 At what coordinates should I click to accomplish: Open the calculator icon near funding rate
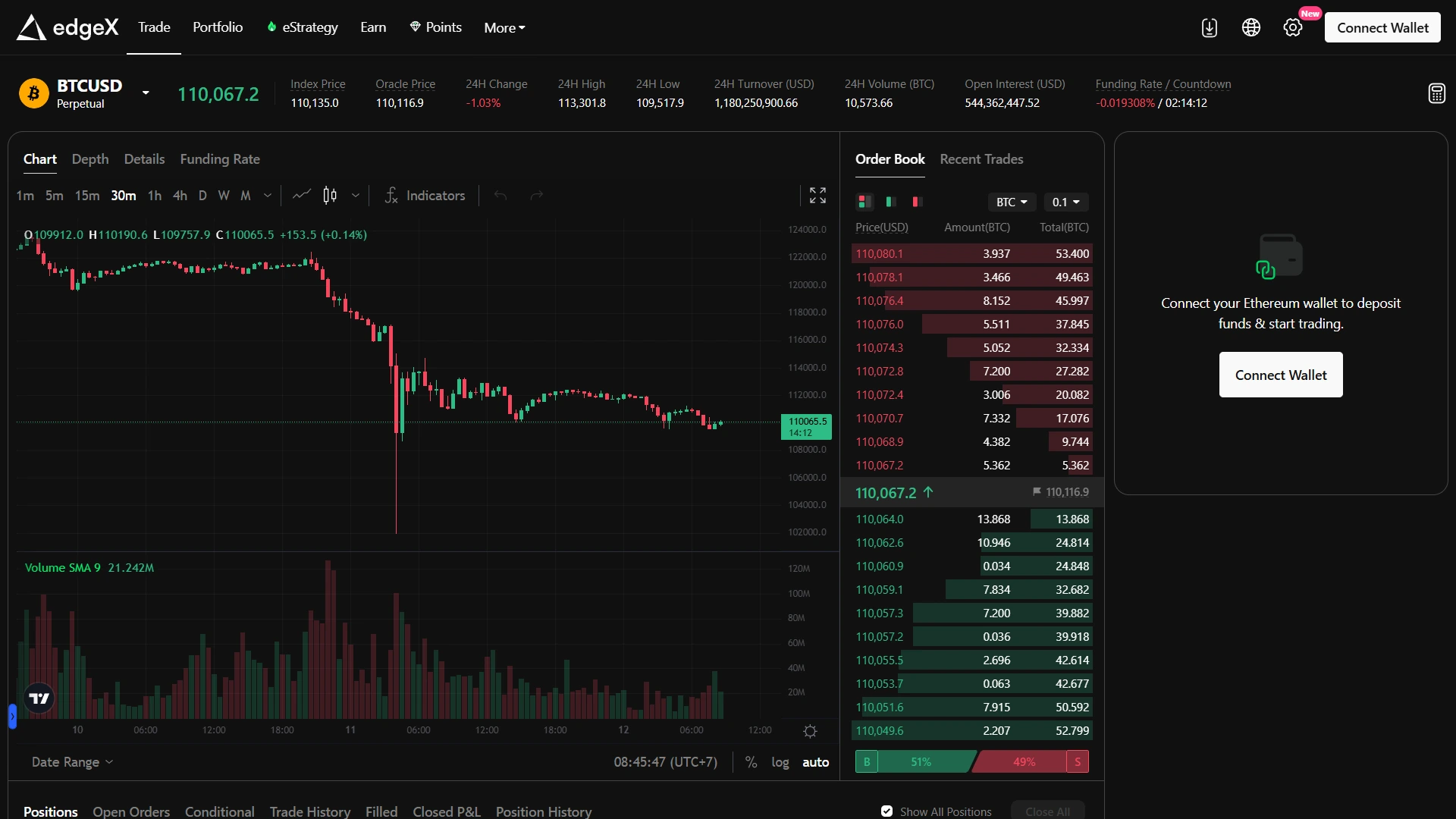pos(1436,93)
